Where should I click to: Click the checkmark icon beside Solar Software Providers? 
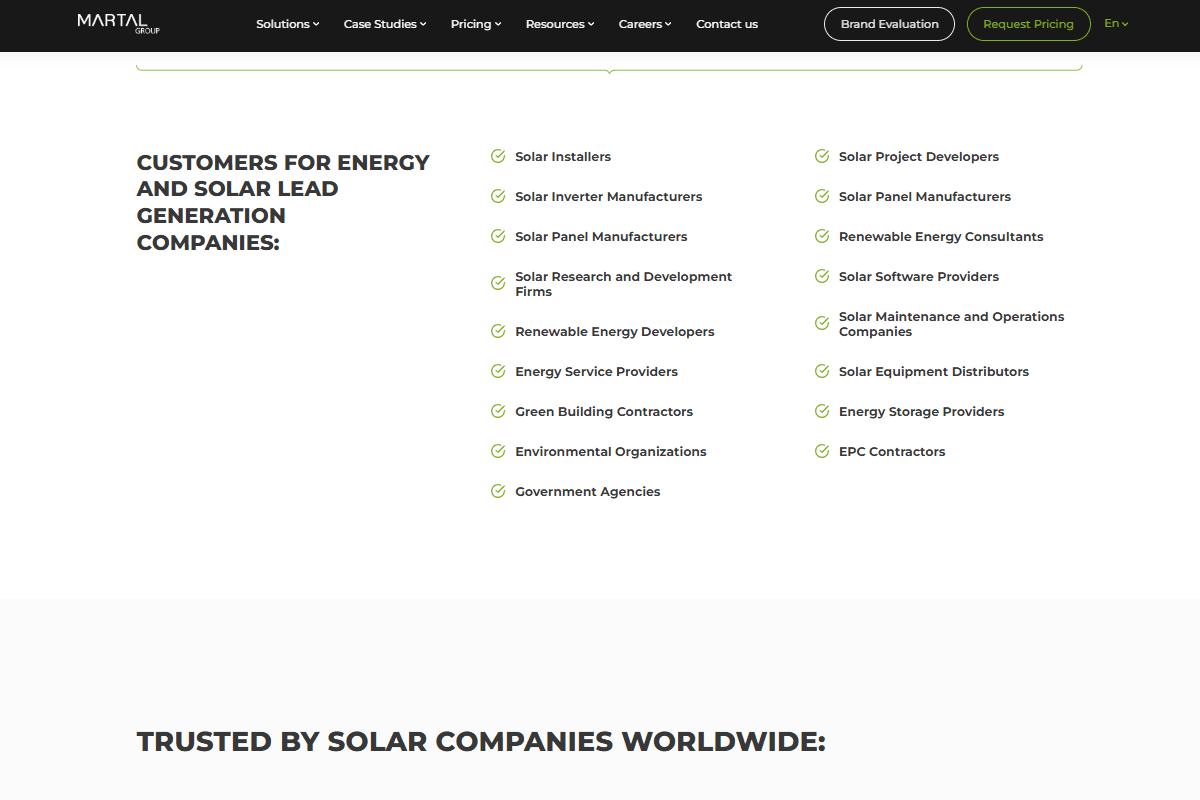[x=822, y=276]
